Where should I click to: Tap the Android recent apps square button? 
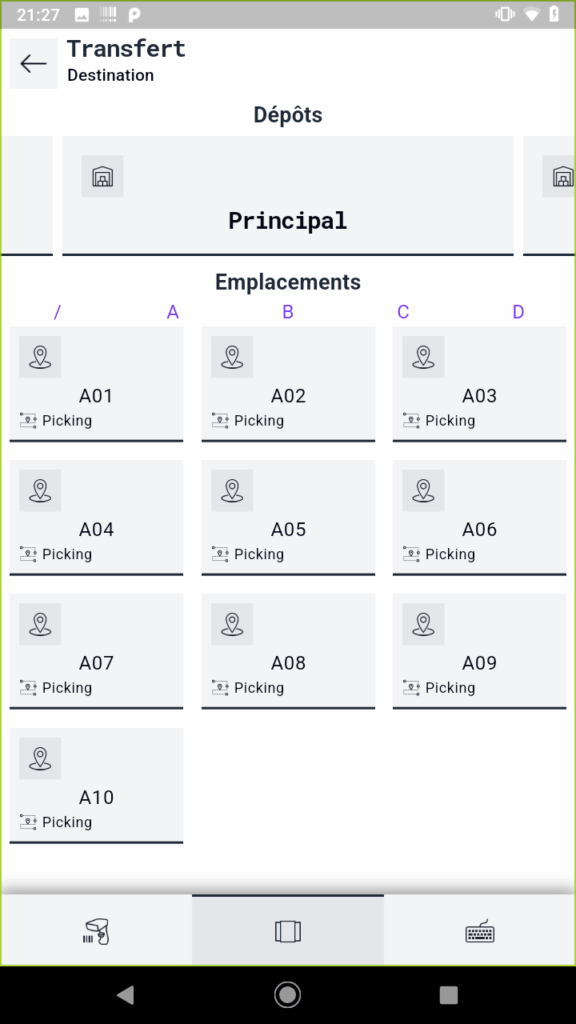[x=449, y=995]
